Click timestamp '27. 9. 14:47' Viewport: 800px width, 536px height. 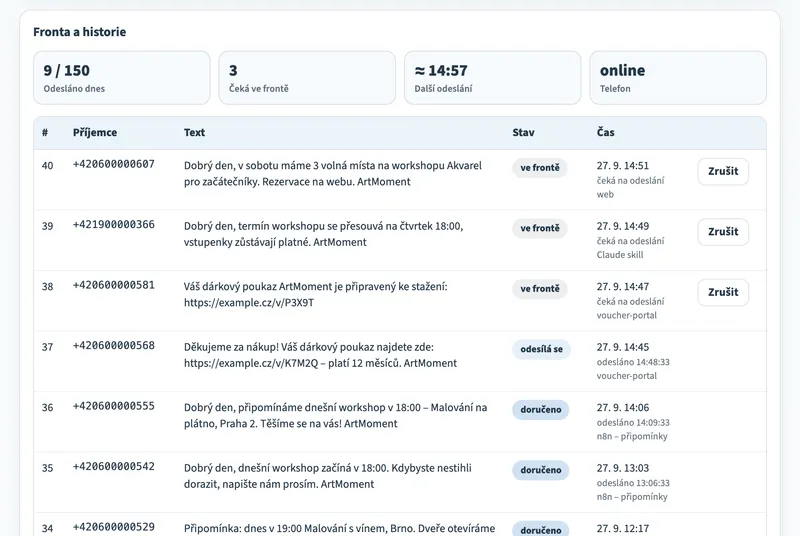[622, 287]
